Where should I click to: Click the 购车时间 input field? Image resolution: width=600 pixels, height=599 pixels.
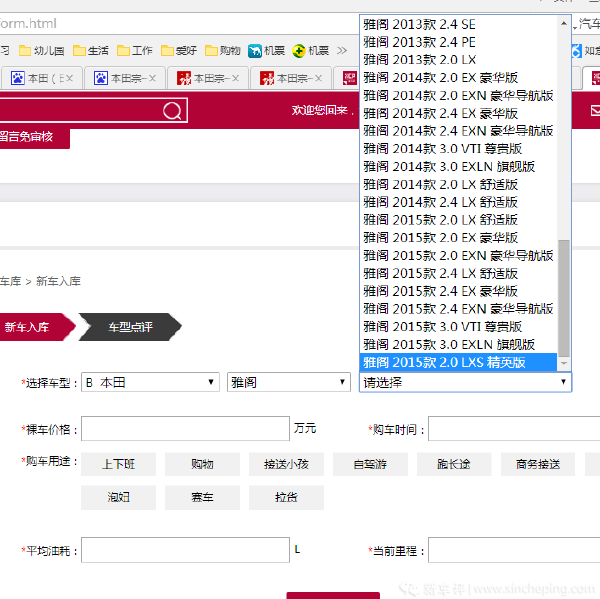[514, 429]
